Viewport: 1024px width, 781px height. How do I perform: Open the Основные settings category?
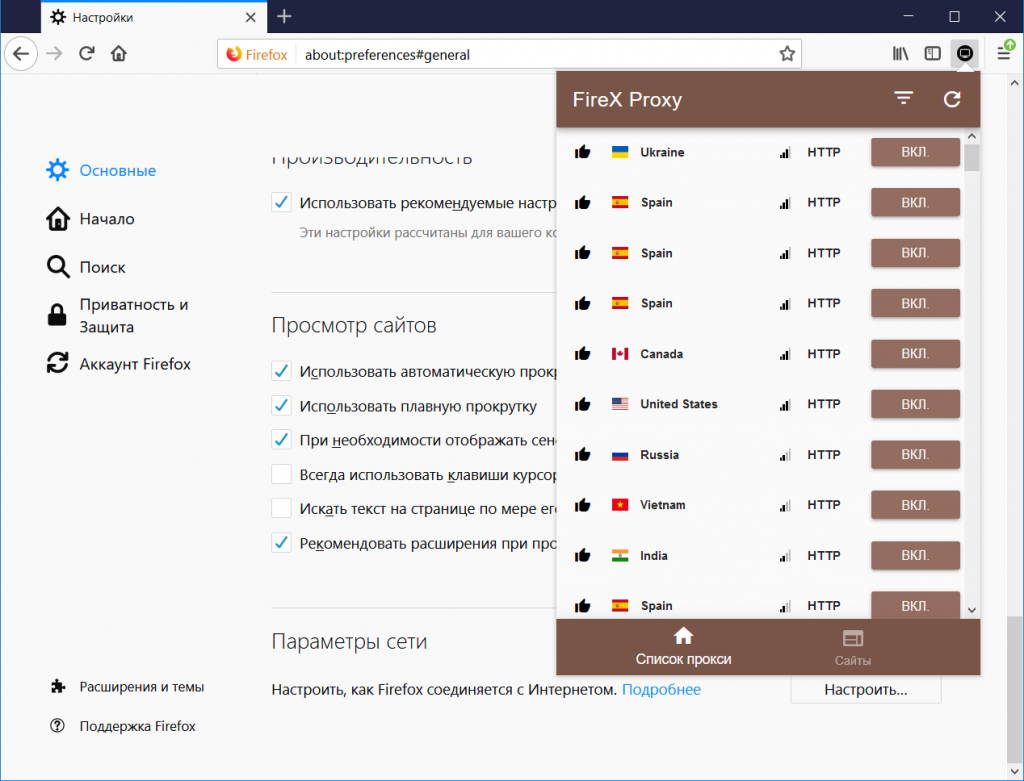101,170
